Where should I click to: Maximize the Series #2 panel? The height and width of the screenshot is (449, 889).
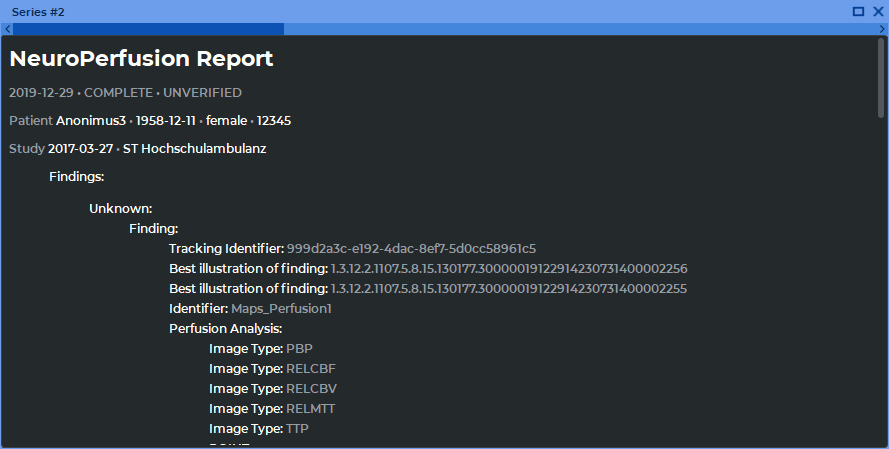pos(858,11)
